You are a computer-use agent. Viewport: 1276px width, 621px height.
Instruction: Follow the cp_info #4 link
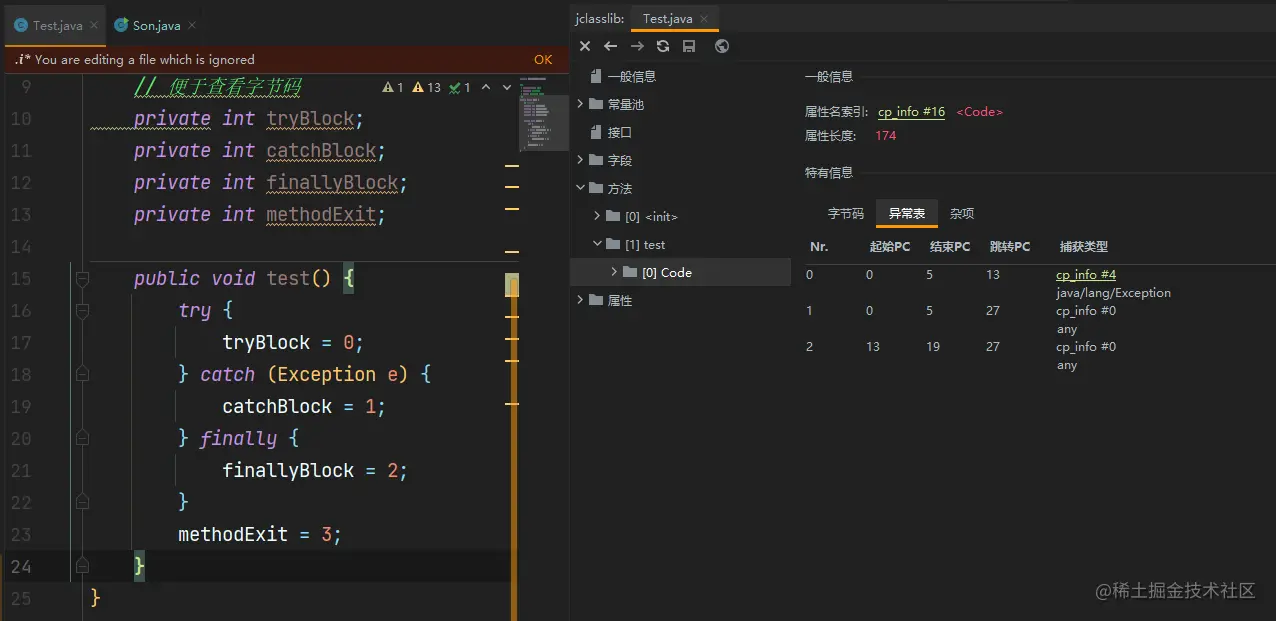1086,274
